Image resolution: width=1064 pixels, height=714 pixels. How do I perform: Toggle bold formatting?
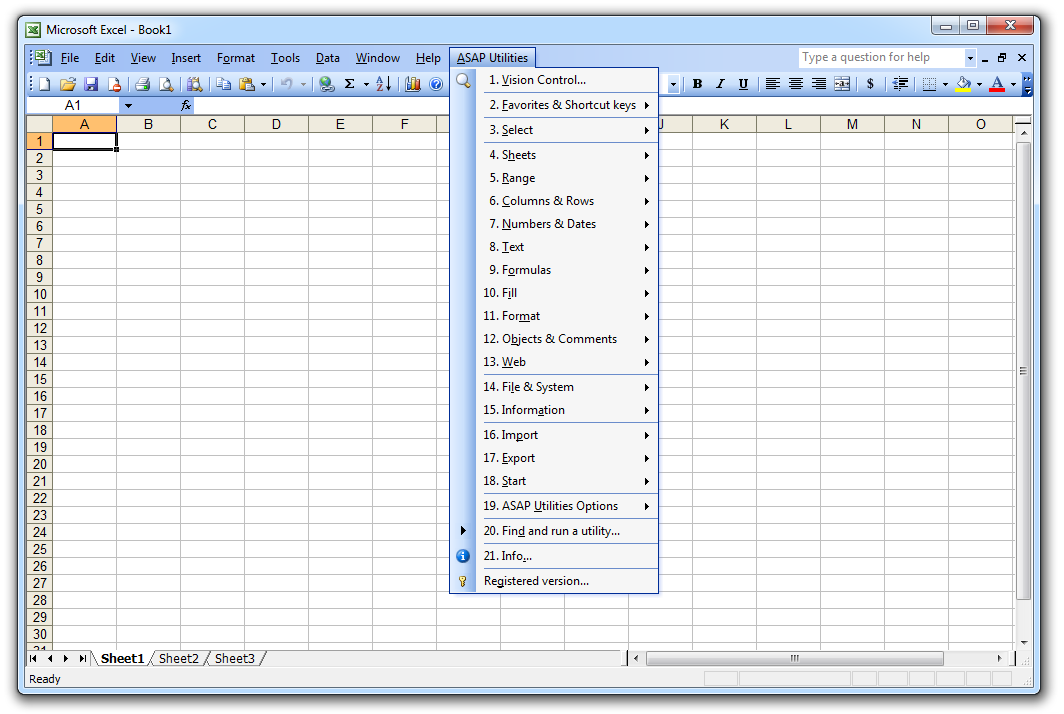(697, 84)
